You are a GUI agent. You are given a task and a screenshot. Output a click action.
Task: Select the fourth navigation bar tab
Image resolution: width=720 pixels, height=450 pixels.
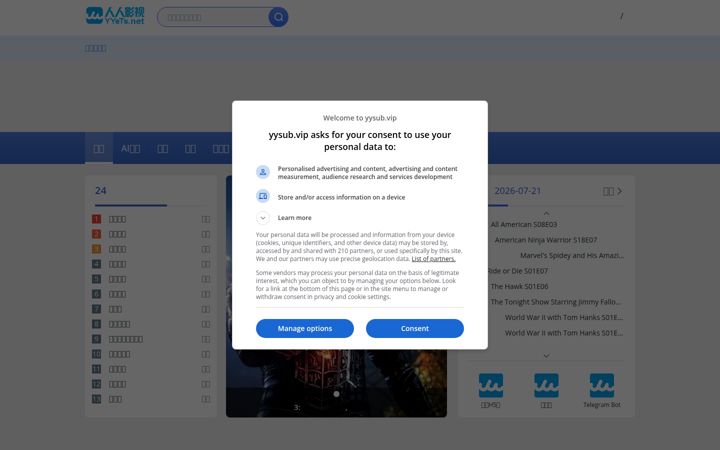click(x=190, y=148)
